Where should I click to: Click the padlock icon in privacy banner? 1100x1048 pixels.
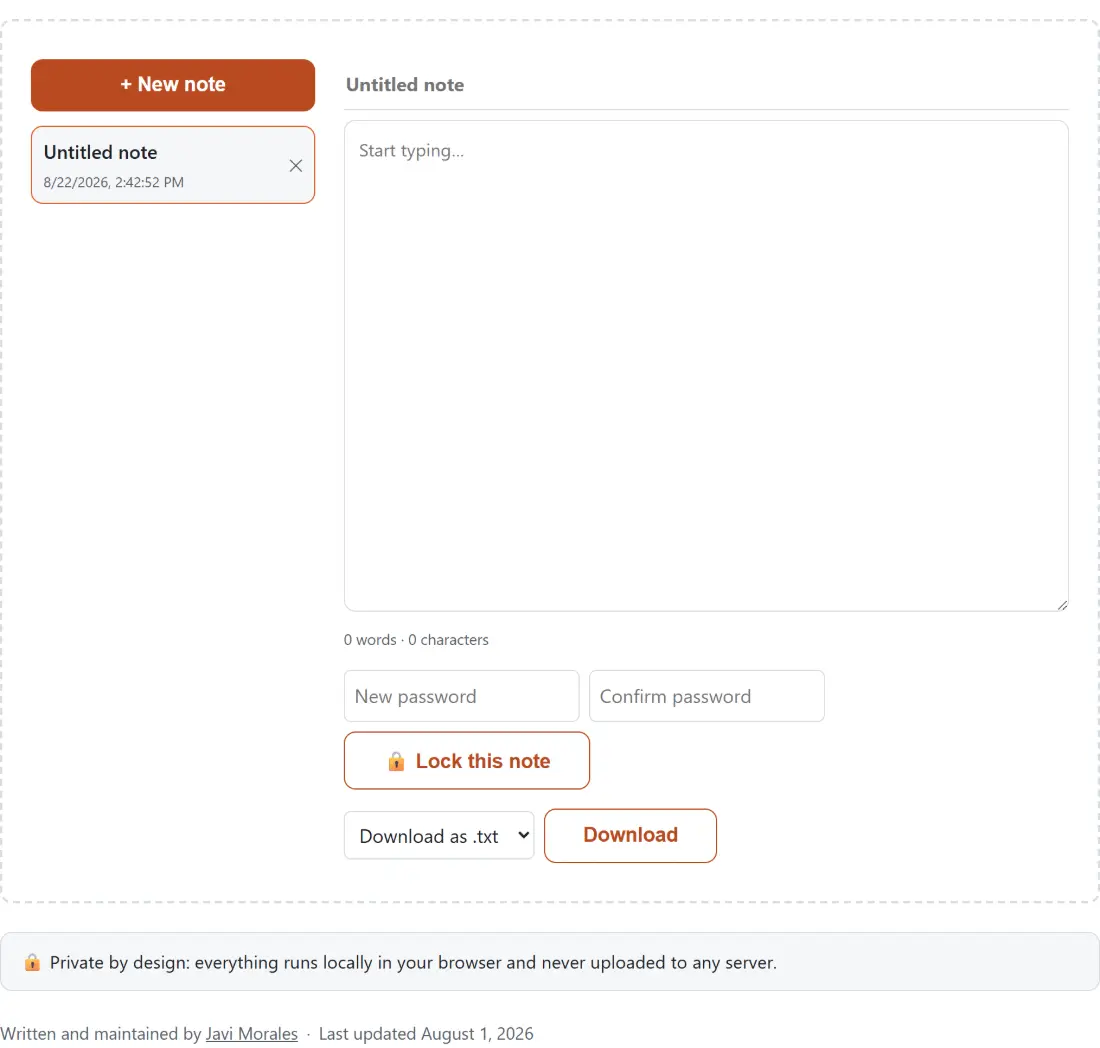tap(32, 962)
